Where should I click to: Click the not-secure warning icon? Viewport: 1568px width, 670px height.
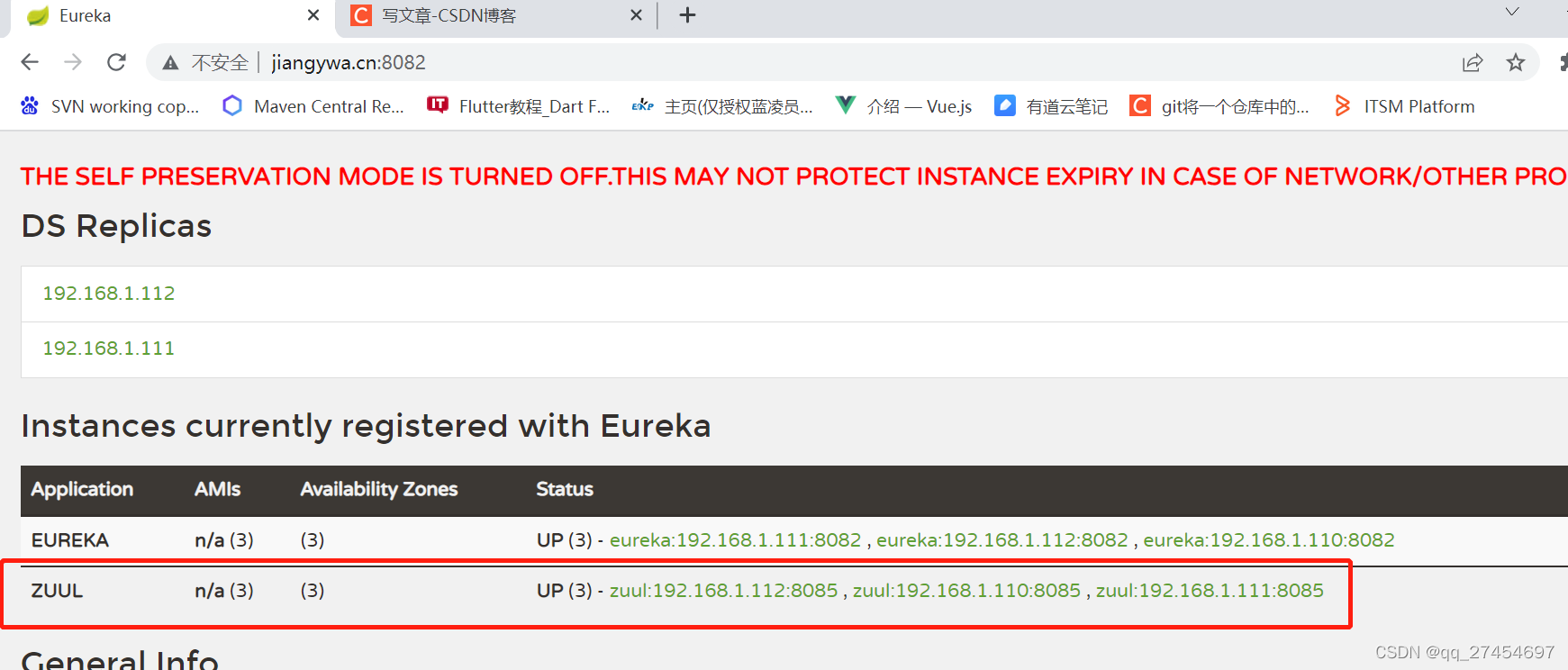click(170, 62)
